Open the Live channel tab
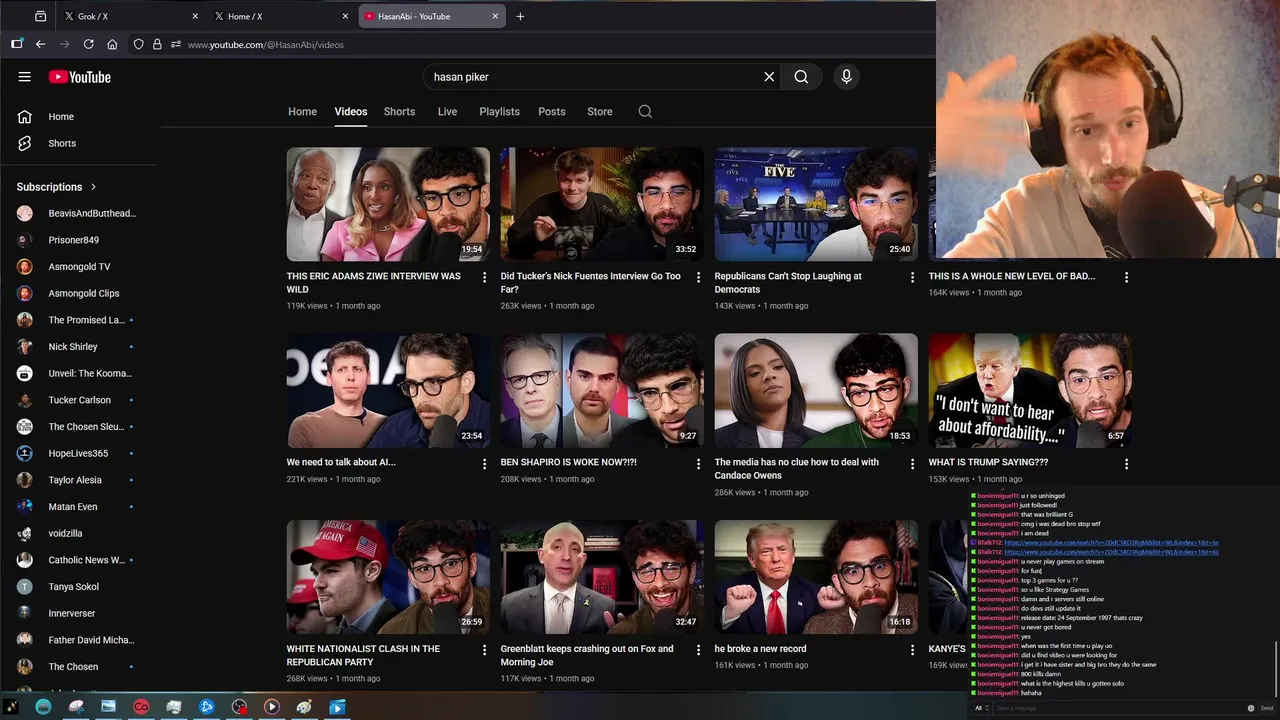 (447, 112)
